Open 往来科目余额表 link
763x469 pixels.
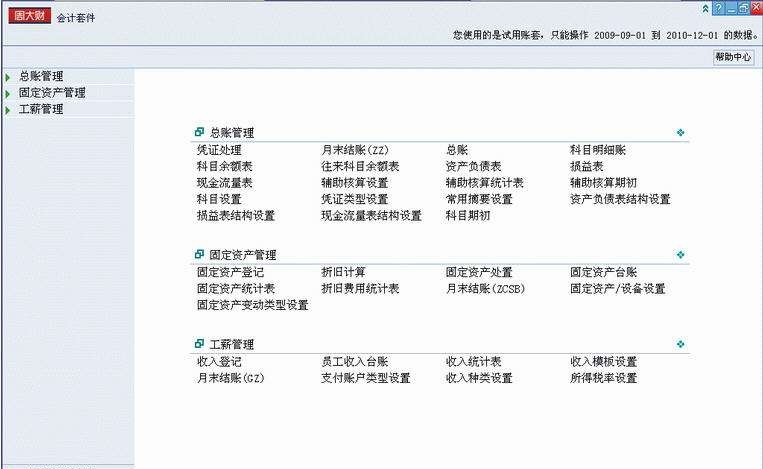point(360,166)
